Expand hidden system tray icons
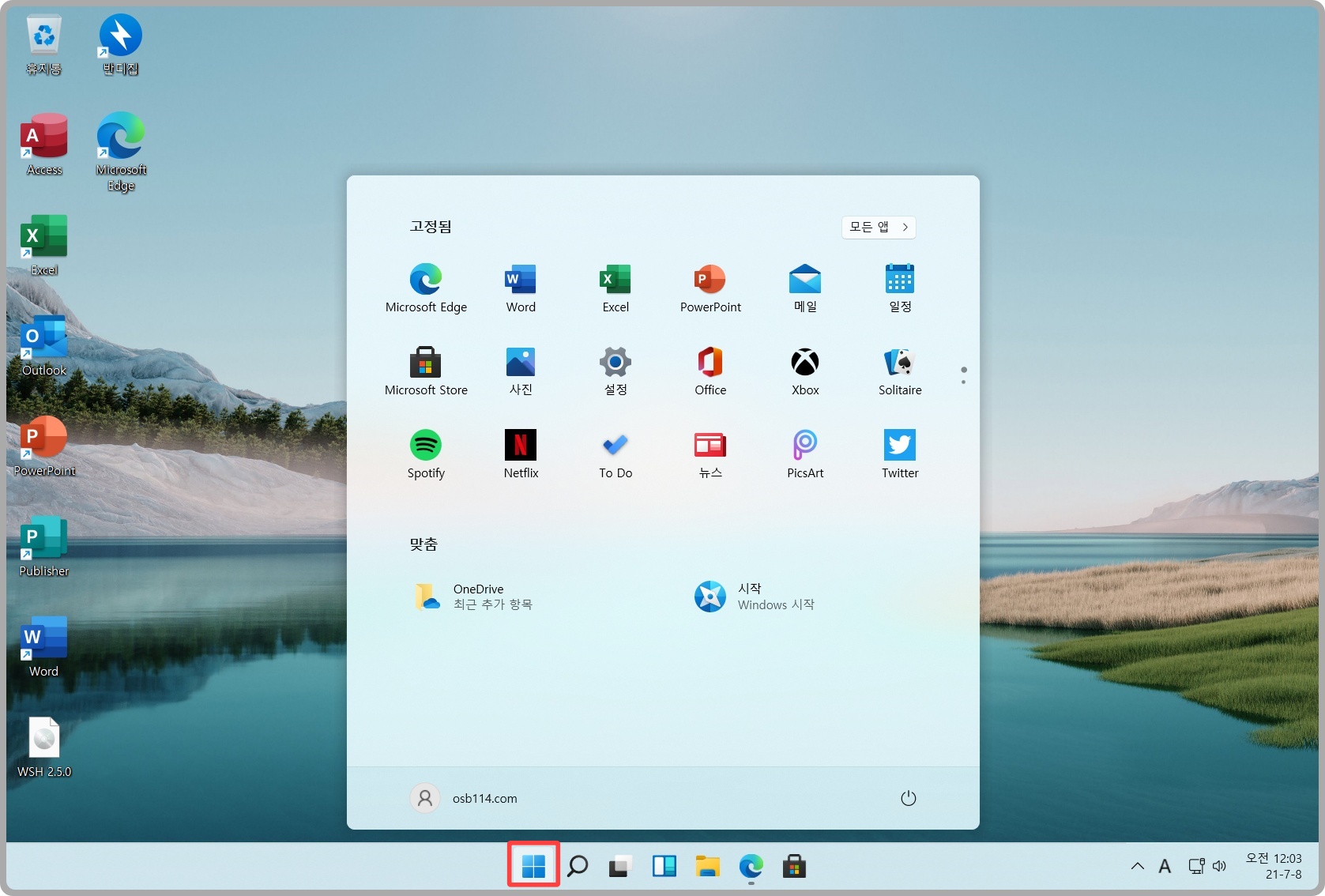This screenshot has width=1325, height=896. click(x=1138, y=866)
